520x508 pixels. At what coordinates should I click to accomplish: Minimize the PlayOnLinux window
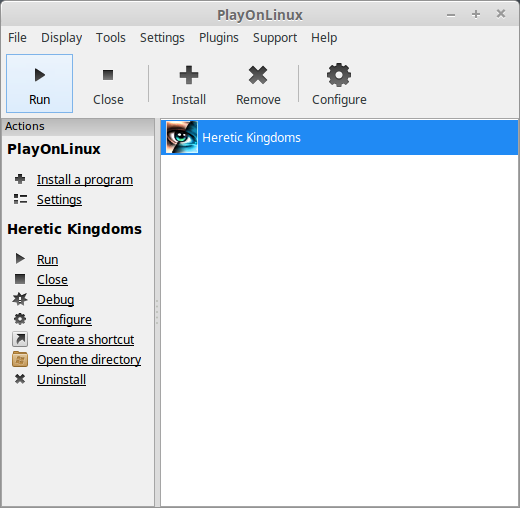tap(451, 15)
